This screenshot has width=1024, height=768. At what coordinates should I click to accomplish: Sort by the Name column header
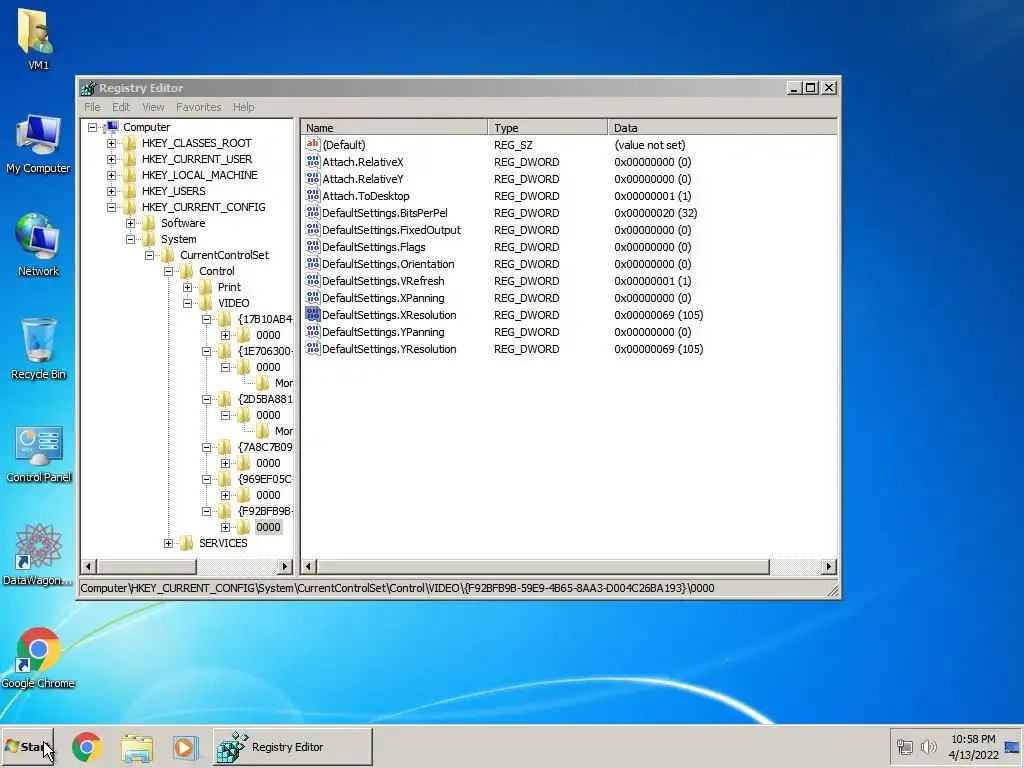pyautogui.click(x=394, y=127)
